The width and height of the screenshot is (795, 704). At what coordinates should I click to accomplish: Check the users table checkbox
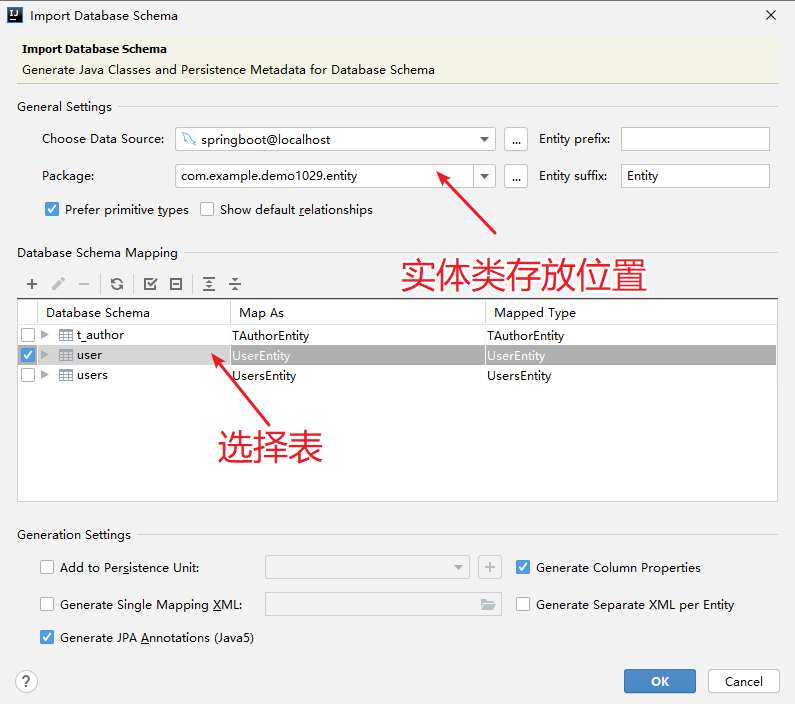(x=28, y=375)
